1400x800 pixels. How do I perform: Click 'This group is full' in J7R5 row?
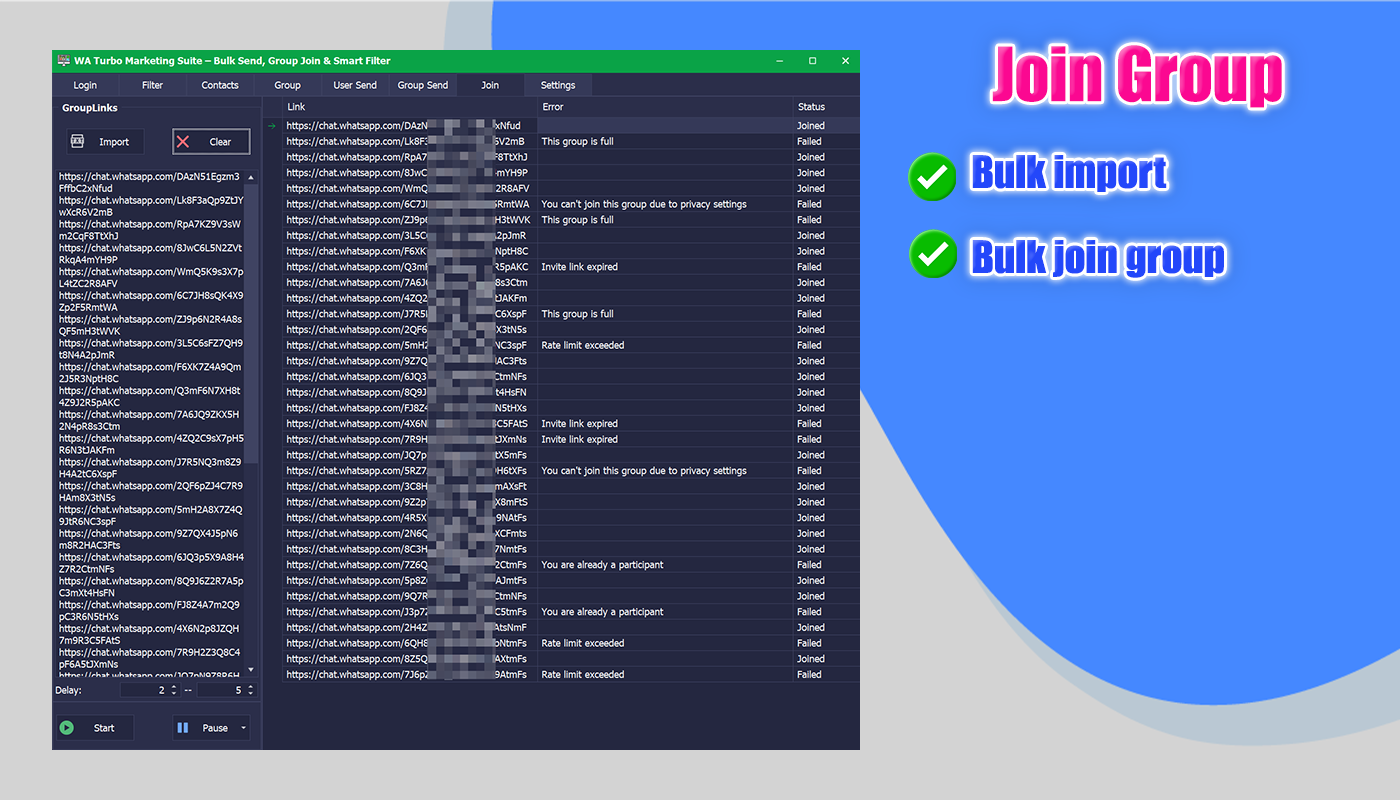(578, 314)
